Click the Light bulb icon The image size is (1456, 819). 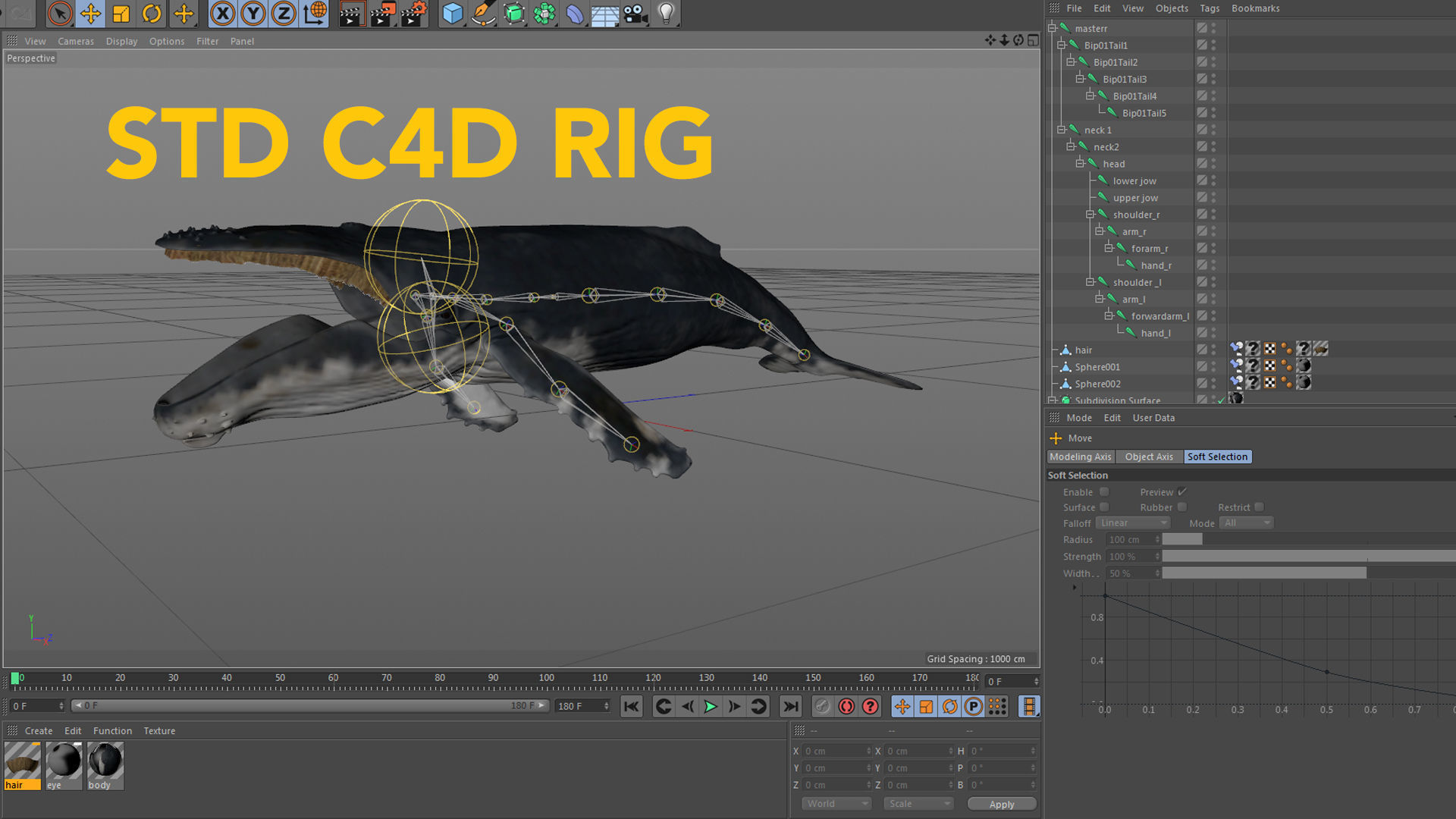[x=666, y=13]
